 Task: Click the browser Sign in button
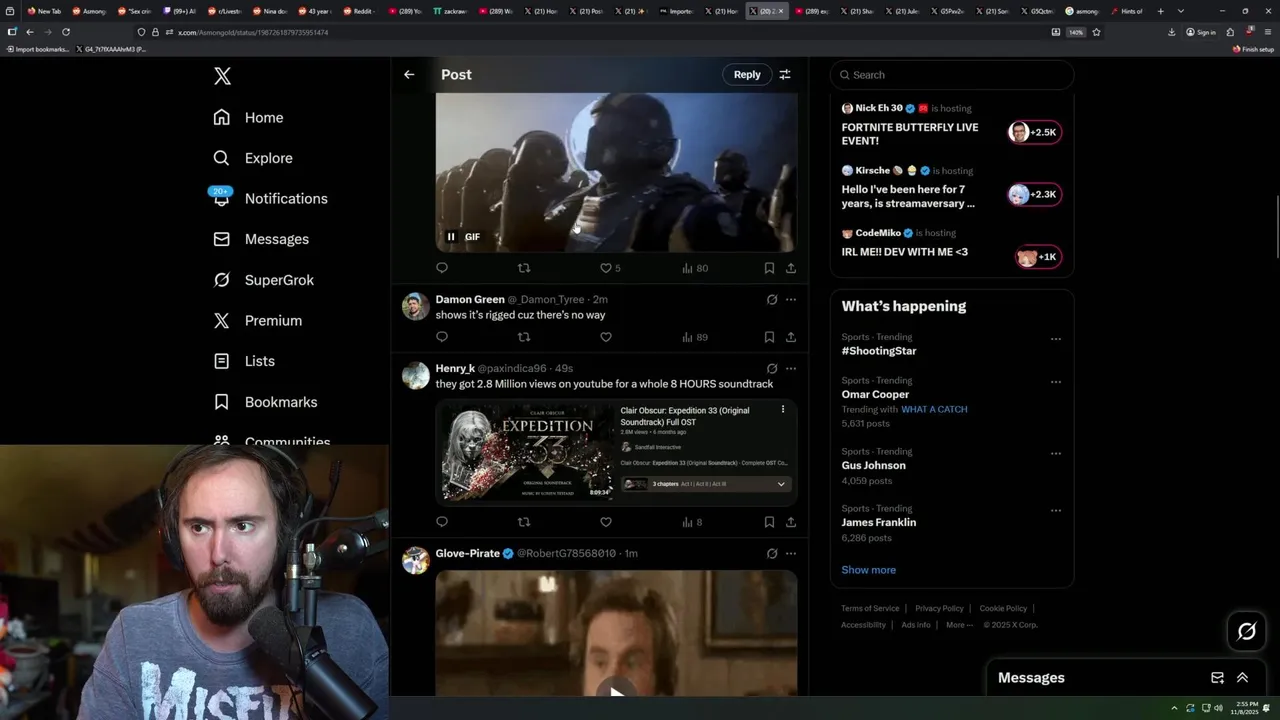pos(1201,32)
